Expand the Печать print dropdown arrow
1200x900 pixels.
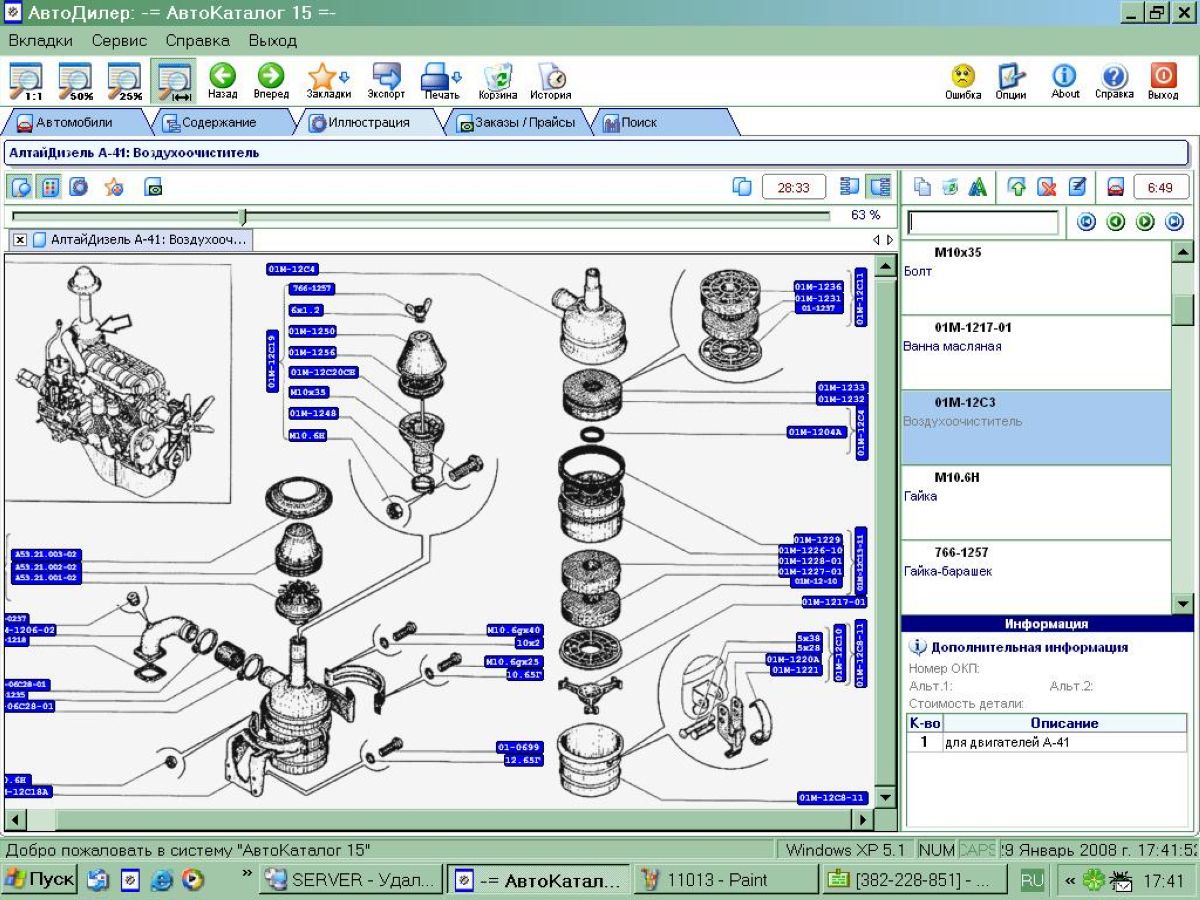point(458,77)
